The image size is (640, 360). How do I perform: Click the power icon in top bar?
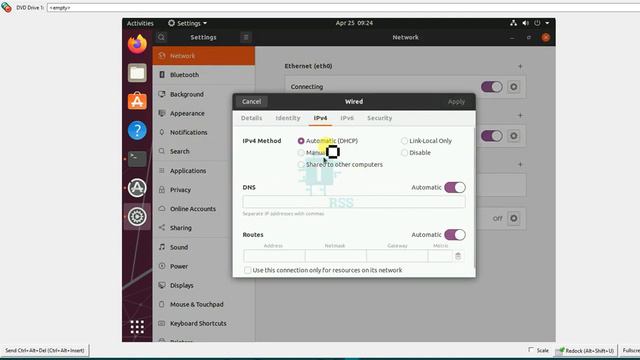(x=537, y=23)
